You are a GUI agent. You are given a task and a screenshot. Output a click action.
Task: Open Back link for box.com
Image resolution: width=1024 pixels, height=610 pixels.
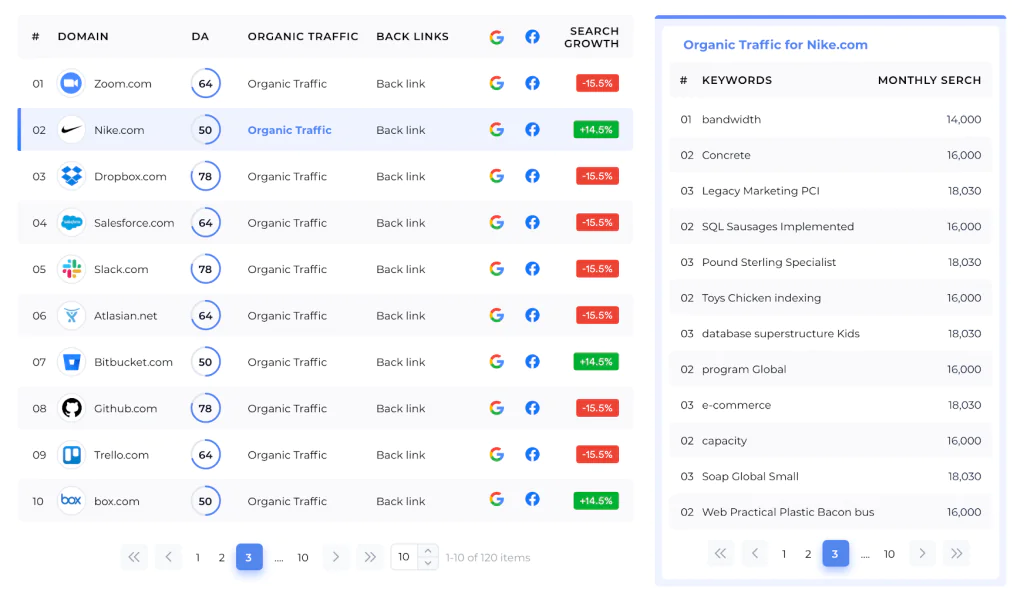point(400,501)
